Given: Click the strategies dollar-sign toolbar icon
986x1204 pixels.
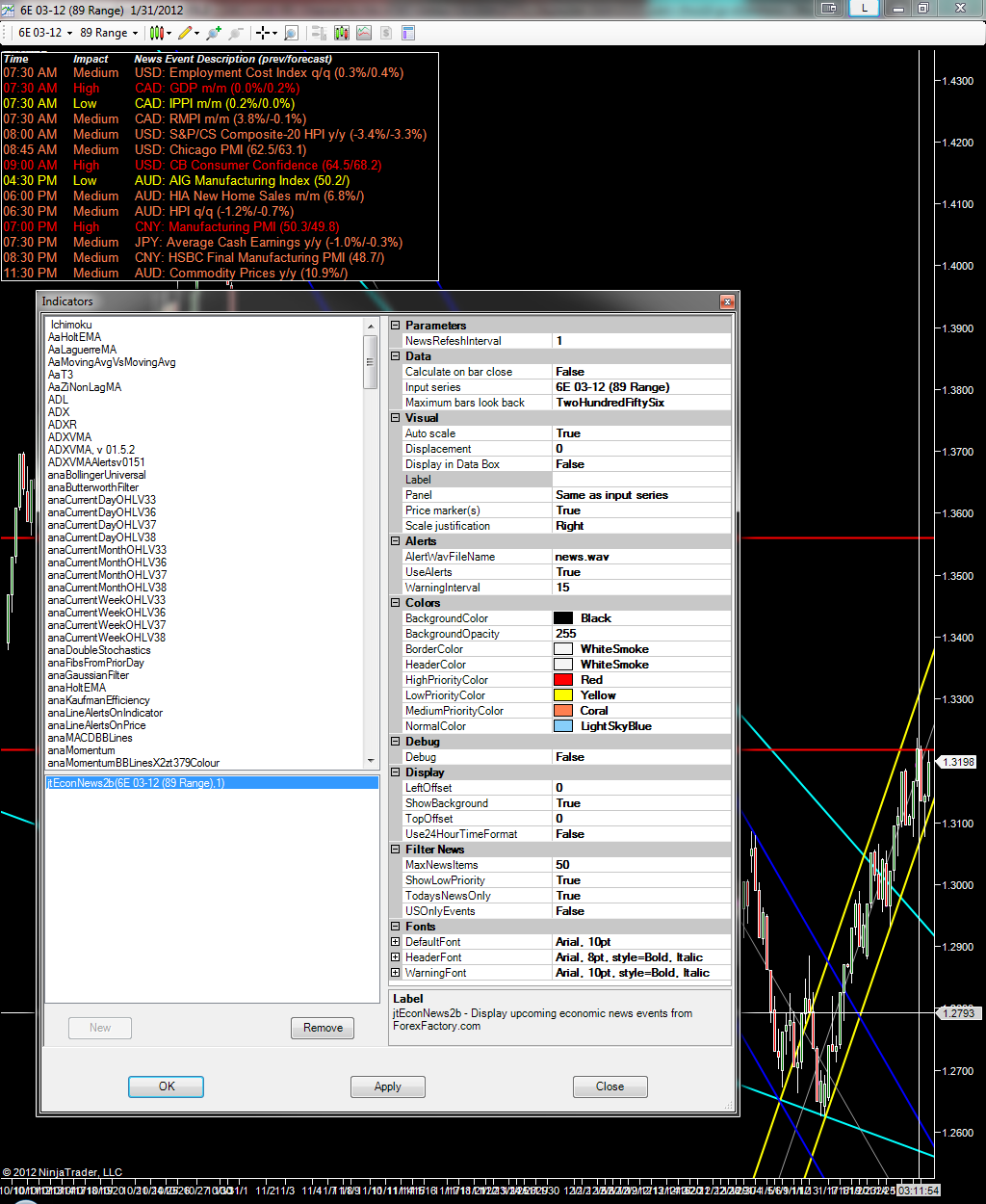Looking at the screenshot, I should (386, 33).
